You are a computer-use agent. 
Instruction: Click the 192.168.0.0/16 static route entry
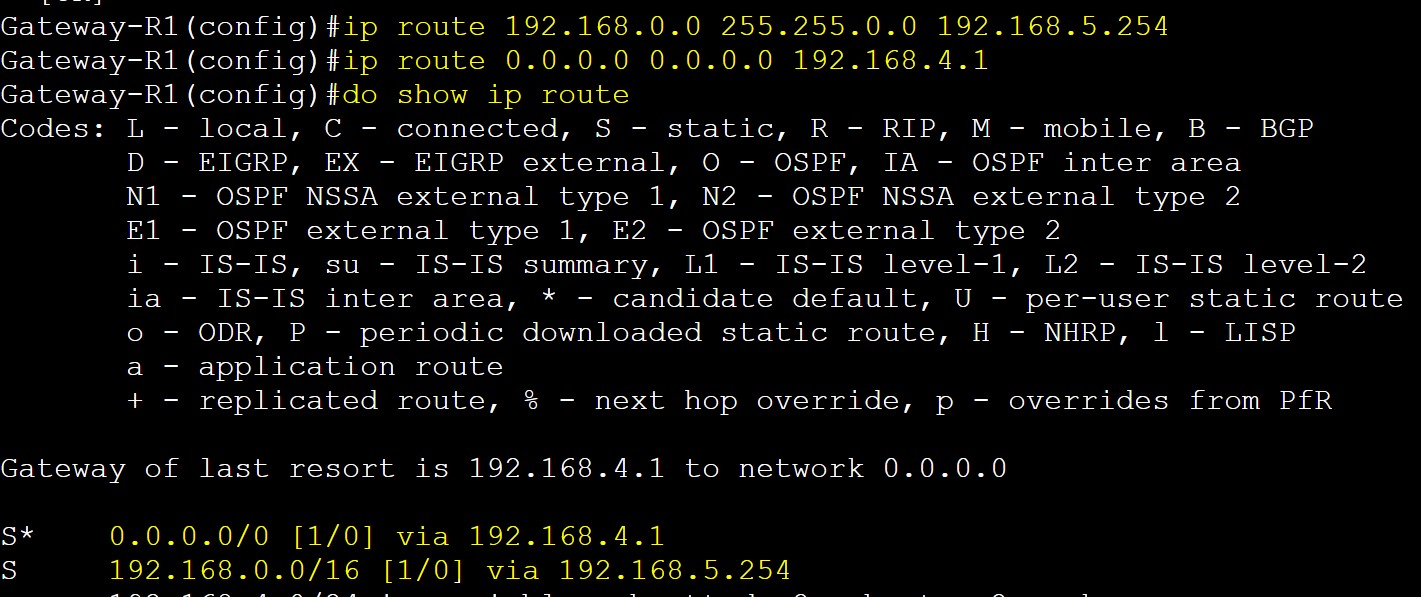tap(395, 571)
